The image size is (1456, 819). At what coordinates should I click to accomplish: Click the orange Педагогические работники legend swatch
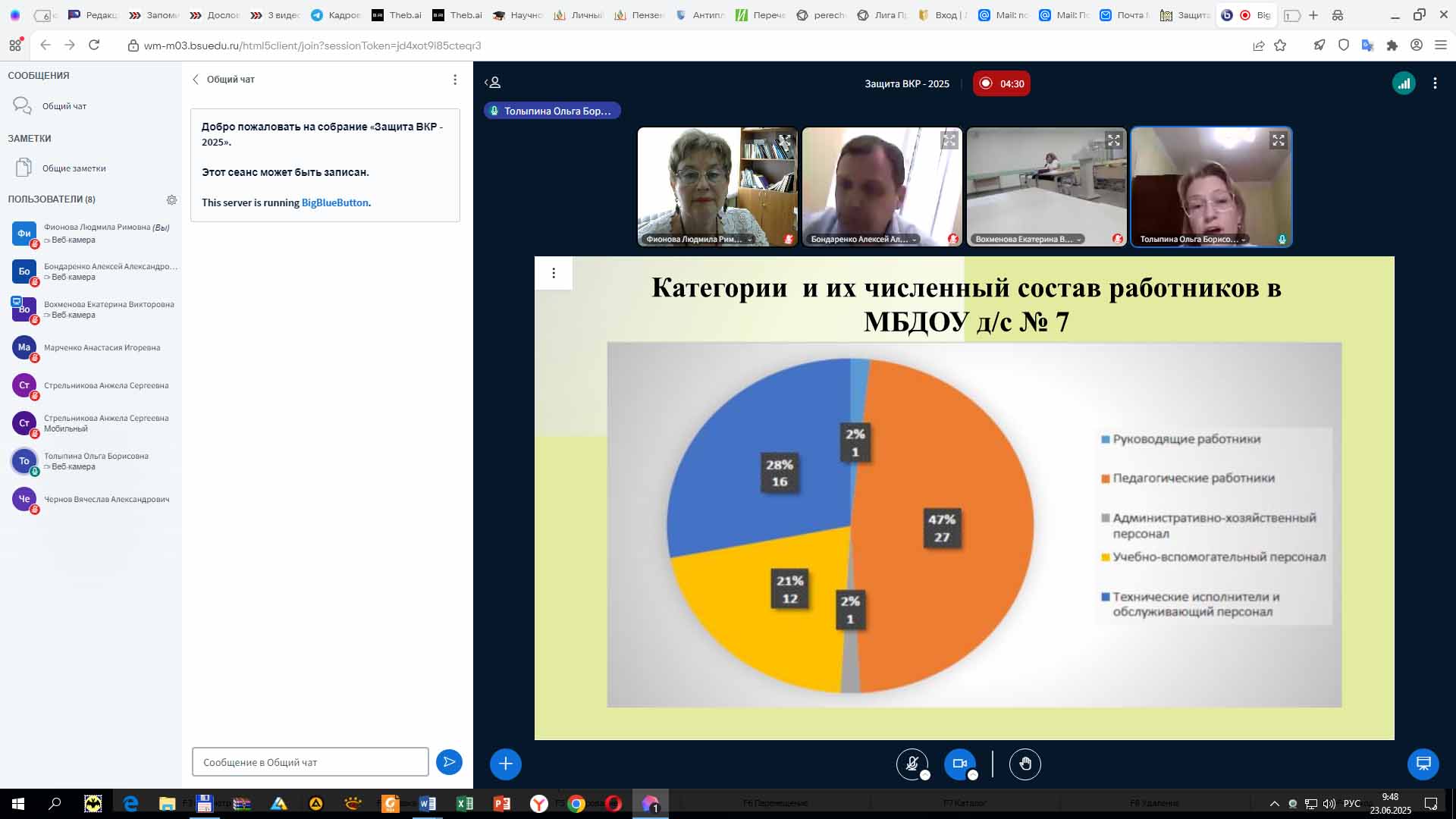1106,479
